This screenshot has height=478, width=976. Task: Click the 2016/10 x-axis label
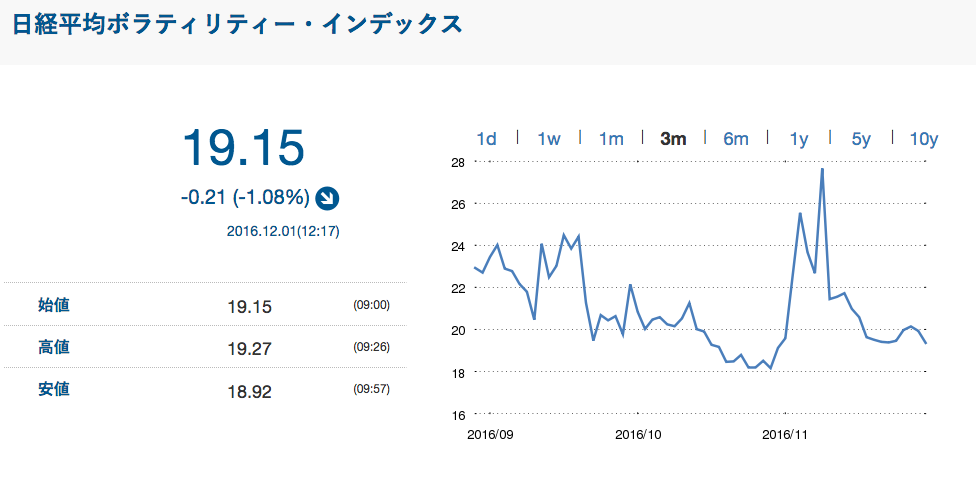(639, 435)
